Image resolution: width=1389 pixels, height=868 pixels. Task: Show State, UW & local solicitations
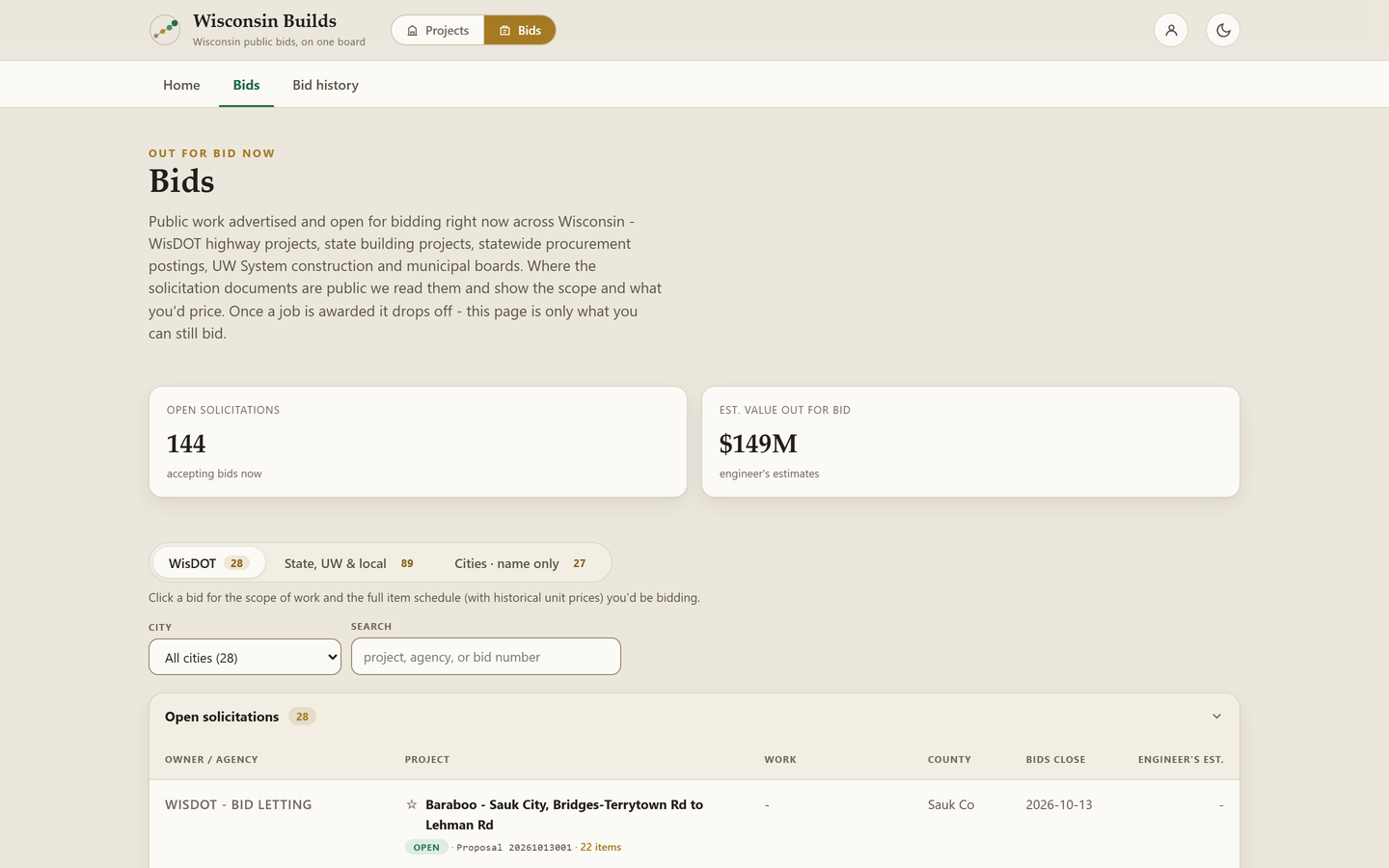click(350, 563)
